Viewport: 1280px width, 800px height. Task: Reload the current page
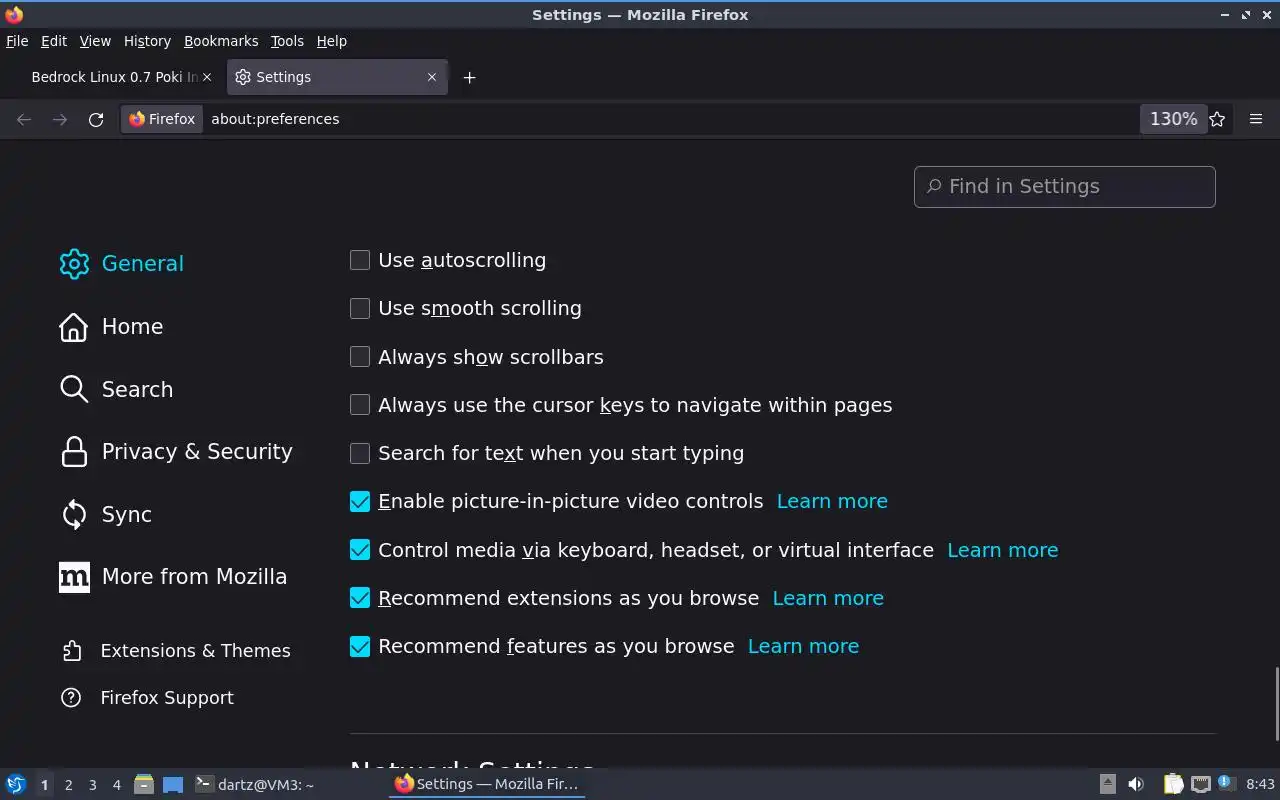[x=96, y=119]
